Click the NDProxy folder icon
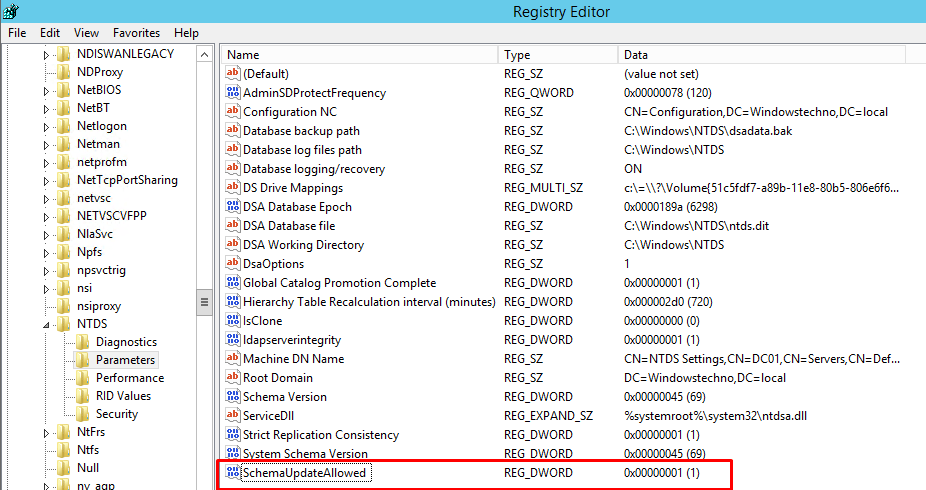Screen dimensions: 926x490 pyautogui.click(x=63, y=72)
